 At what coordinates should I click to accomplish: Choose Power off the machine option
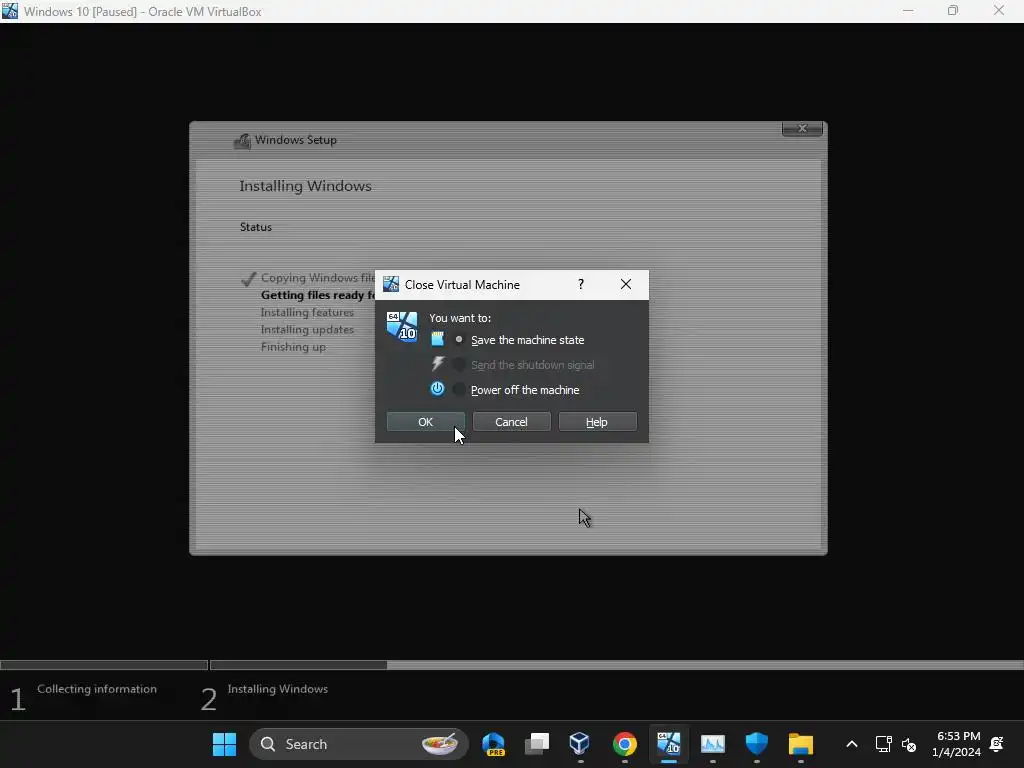coord(459,390)
